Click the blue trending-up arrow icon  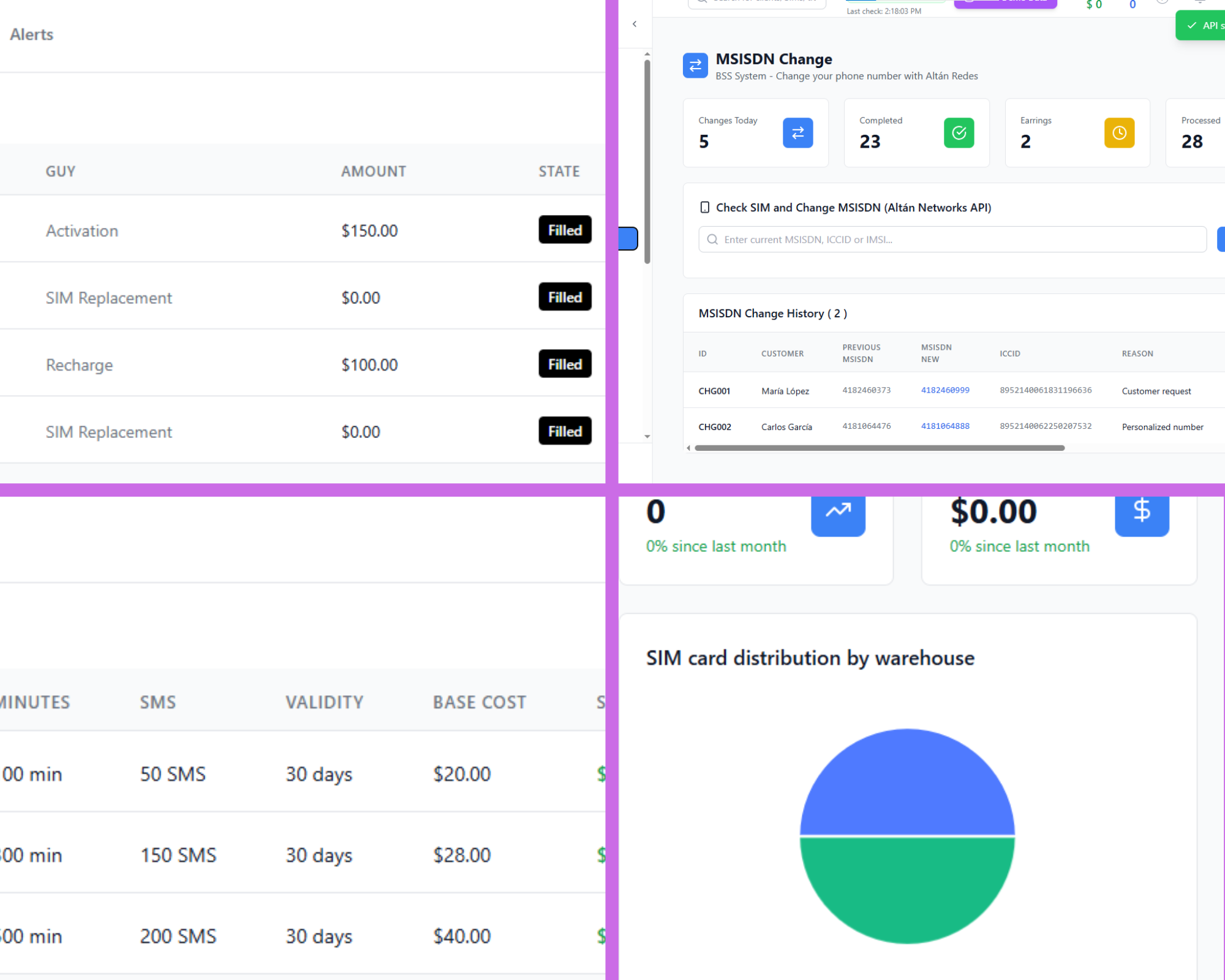(838, 512)
